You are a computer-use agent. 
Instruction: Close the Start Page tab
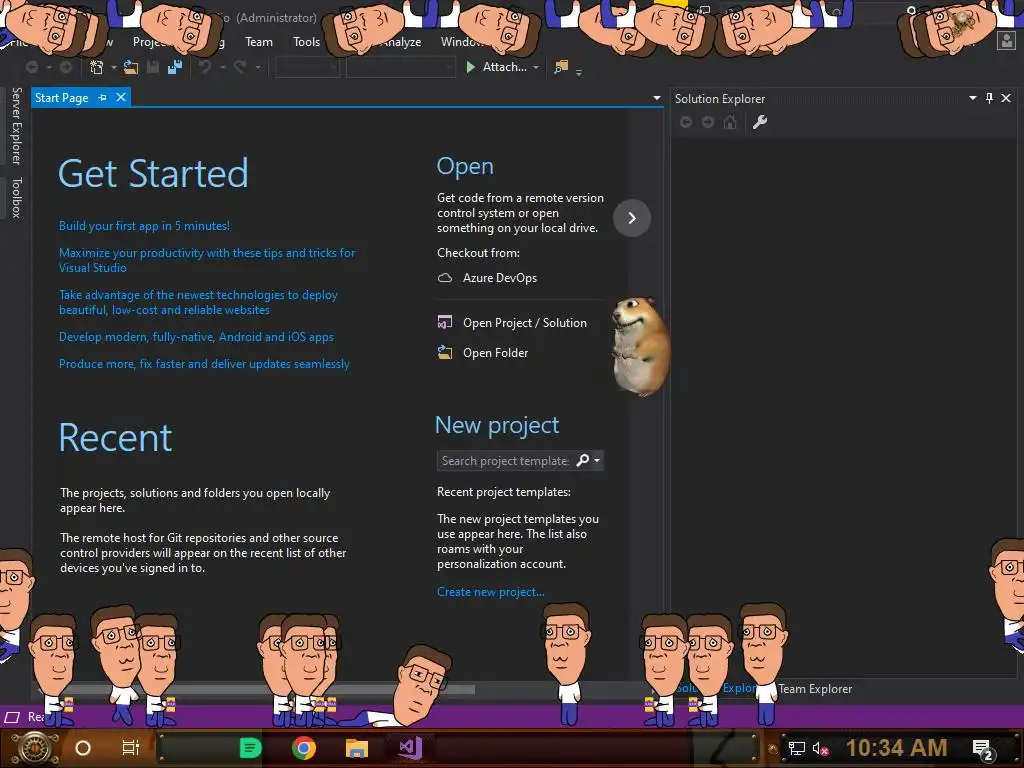pos(121,97)
